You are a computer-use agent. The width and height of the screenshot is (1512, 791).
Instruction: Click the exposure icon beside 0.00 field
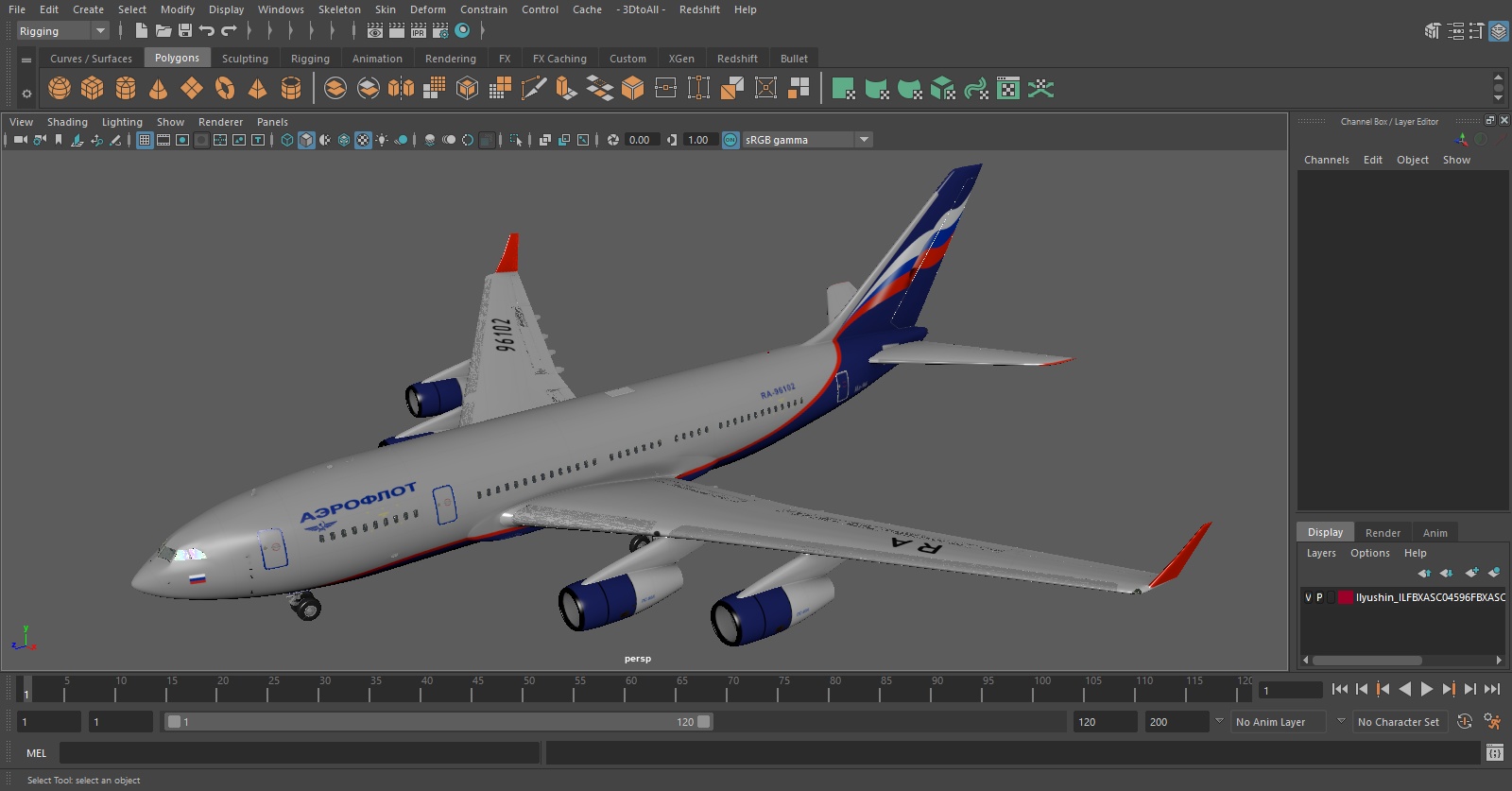[x=613, y=140]
